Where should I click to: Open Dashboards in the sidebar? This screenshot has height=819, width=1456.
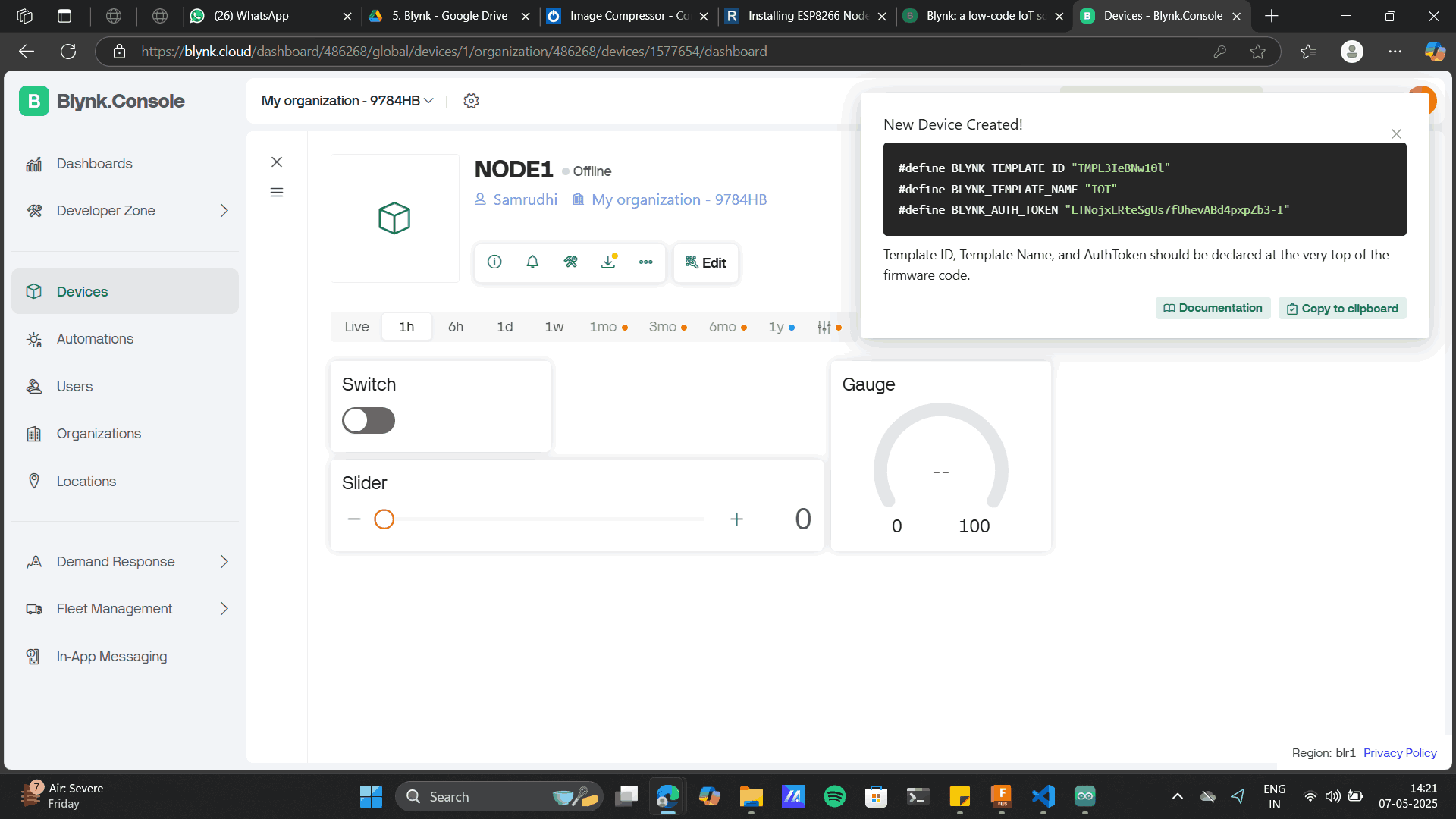coord(125,164)
